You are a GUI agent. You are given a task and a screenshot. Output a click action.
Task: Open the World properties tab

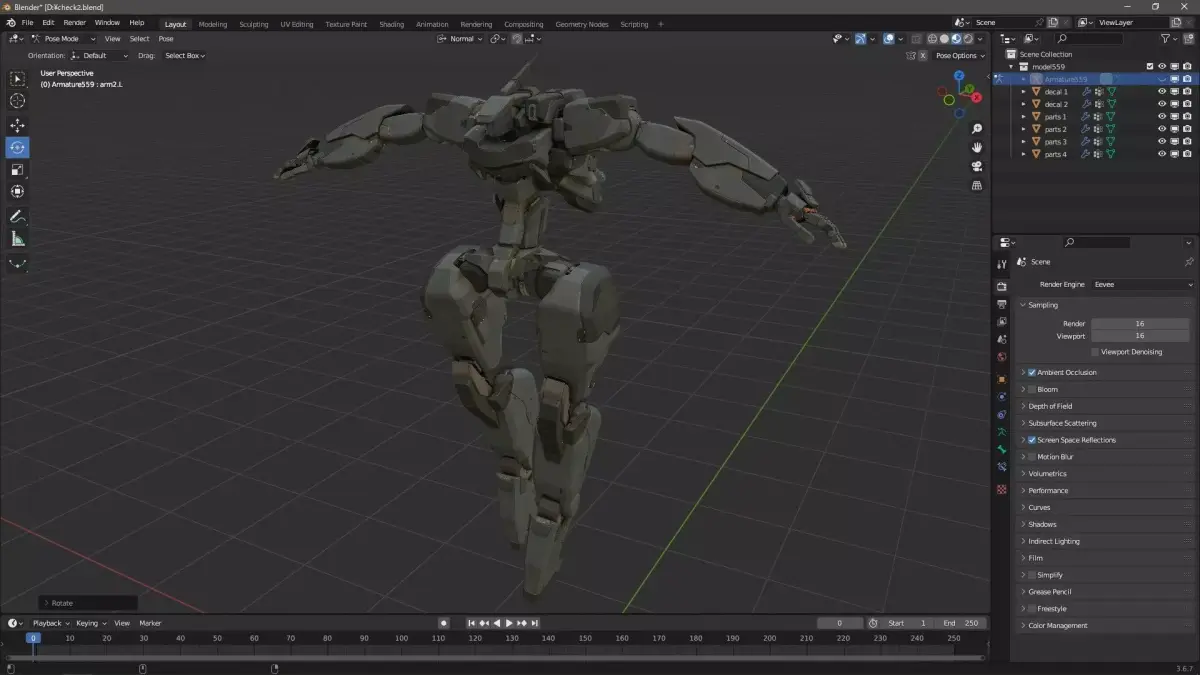tap(1002, 357)
